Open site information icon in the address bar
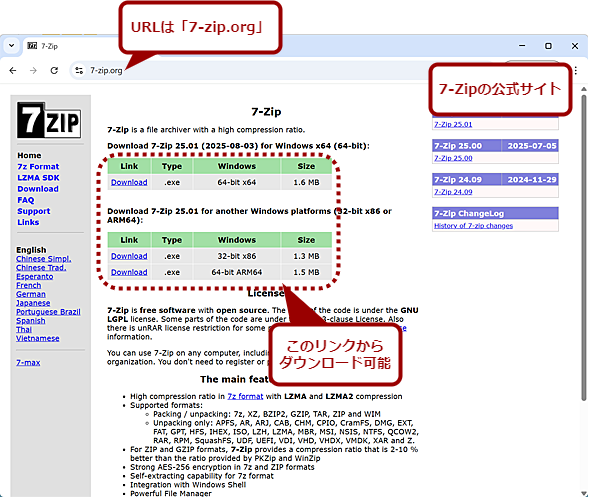 [79, 70]
